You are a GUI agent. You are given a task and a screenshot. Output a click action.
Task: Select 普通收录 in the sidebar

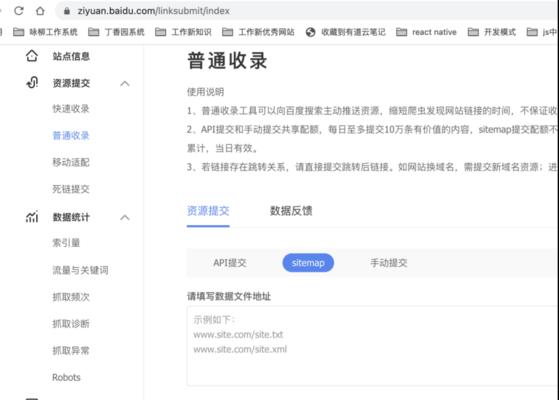71,135
